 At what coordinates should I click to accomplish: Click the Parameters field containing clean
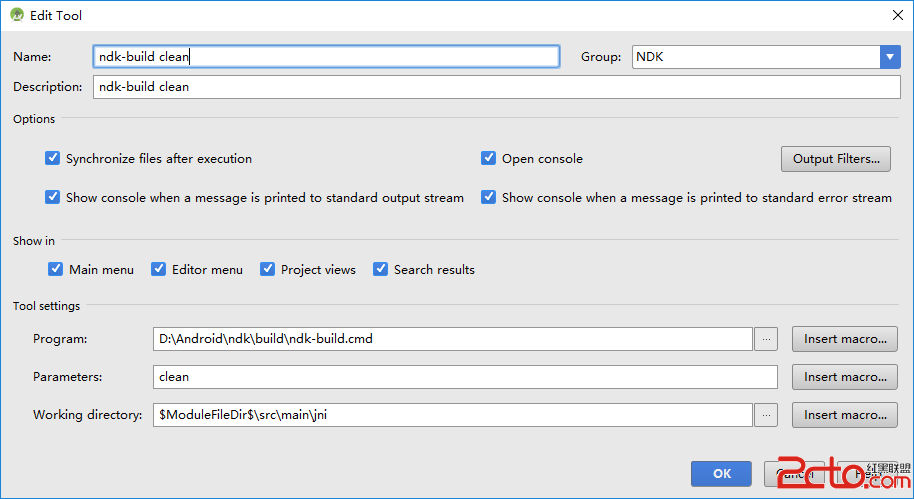point(465,377)
